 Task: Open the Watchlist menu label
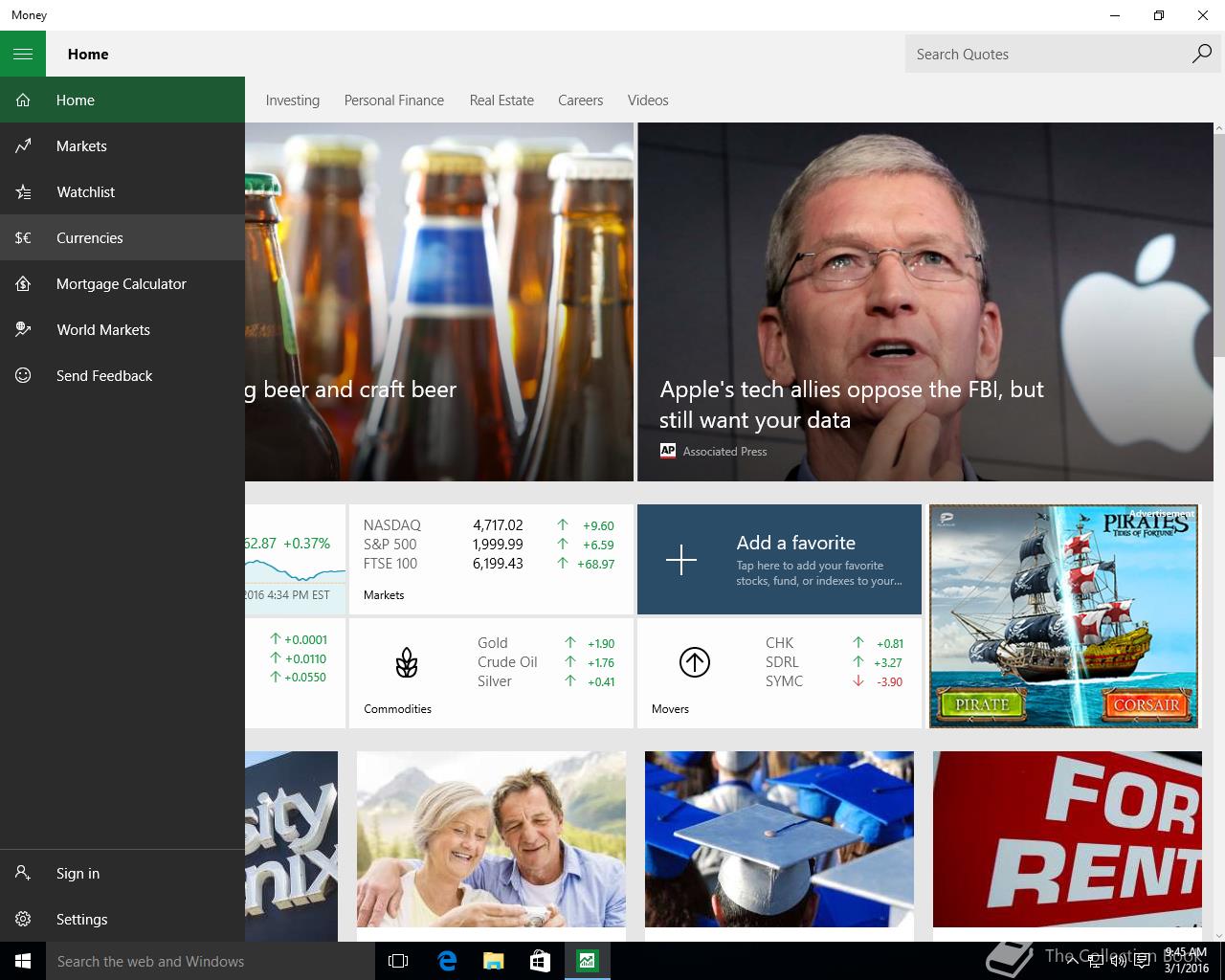pos(85,191)
